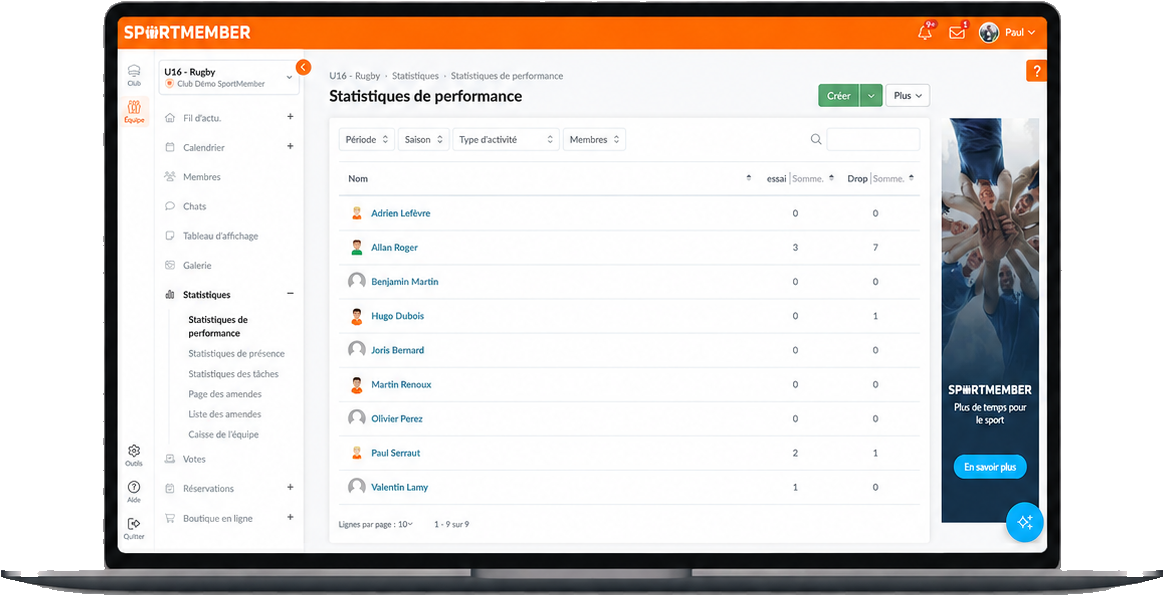Sort by Drop Somme column arrow
Image resolution: width=1164 pixels, height=595 pixels.
pos(911,178)
